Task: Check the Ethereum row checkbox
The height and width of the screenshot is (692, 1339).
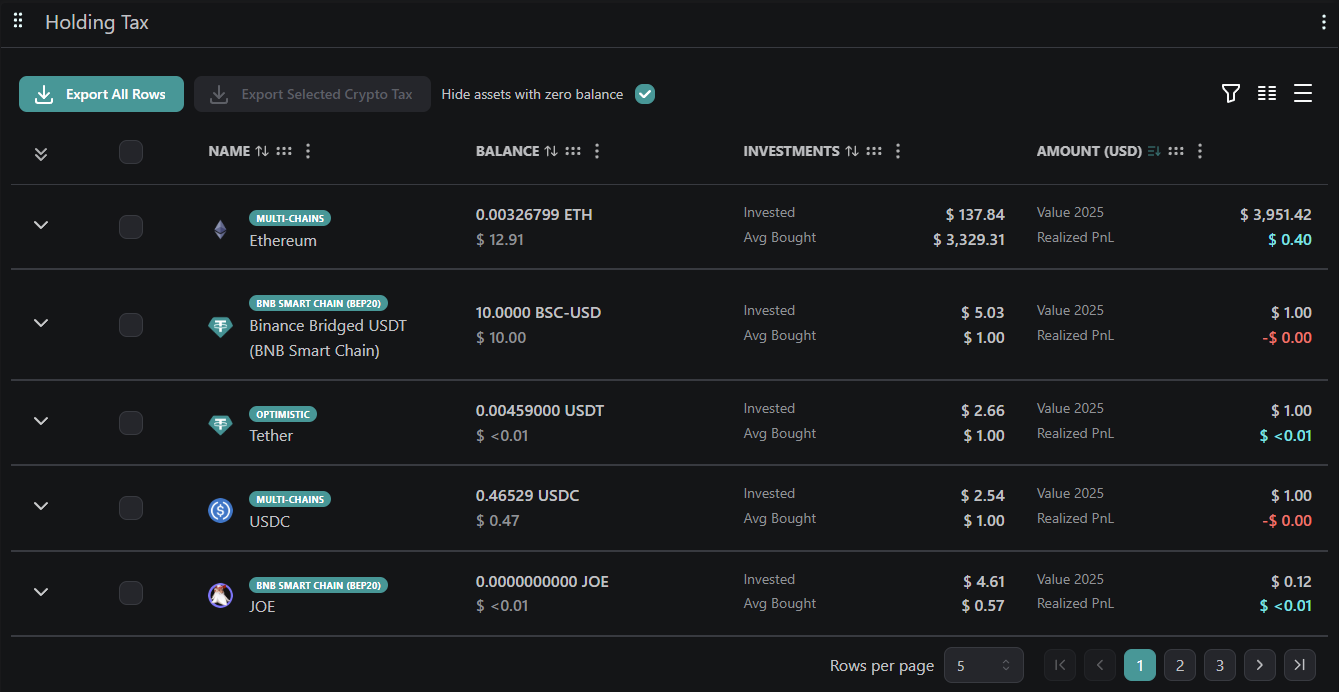Action: pos(131,227)
